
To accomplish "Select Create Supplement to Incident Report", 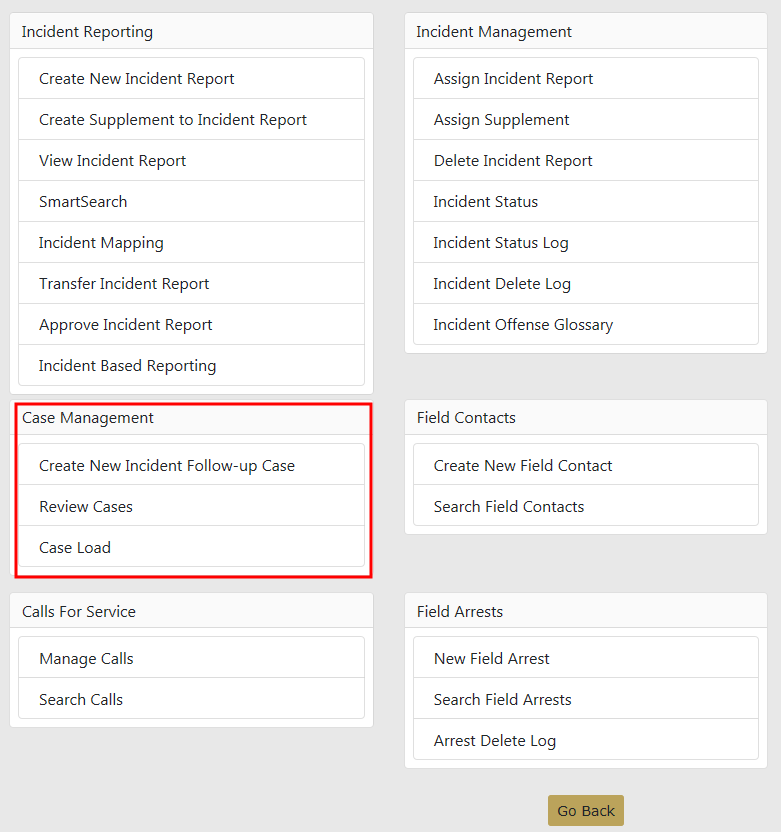I will pos(173,120).
